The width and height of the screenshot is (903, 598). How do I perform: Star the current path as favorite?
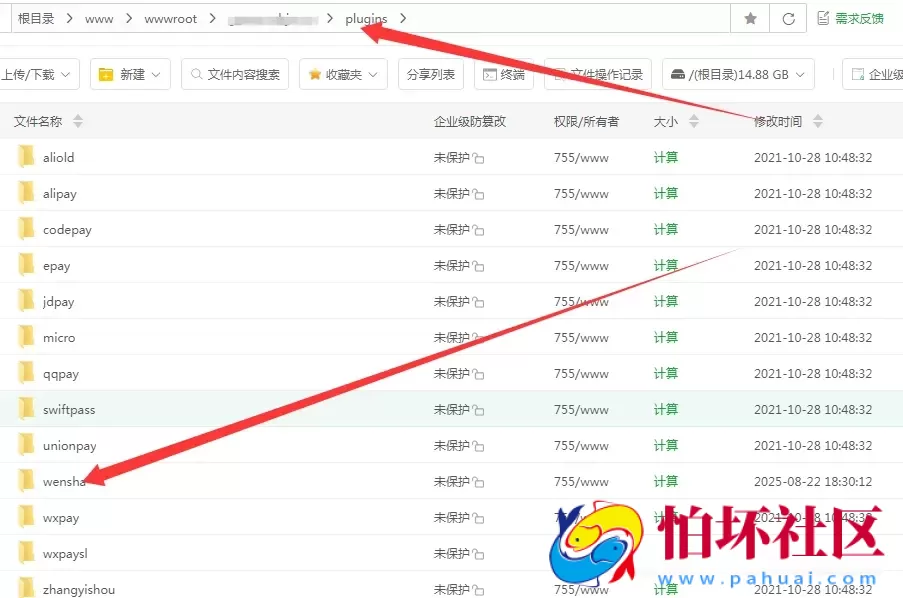coord(749,17)
